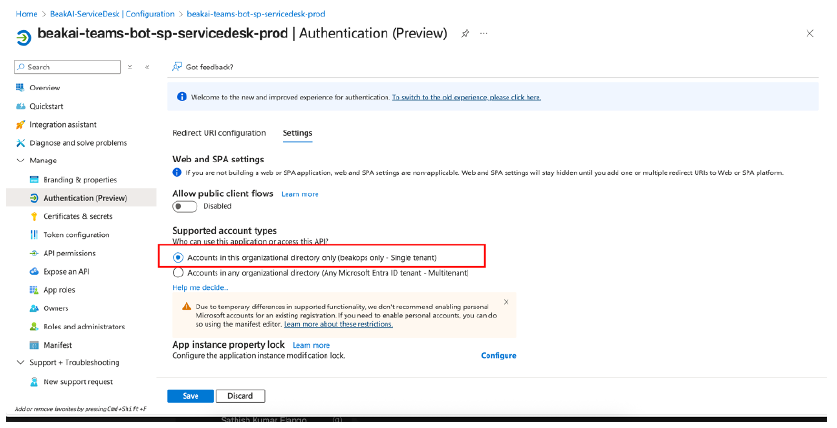Click BeakAI-ServiceDesk Configuration breadcrumb
This screenshot has height=428, width=837.
pyautogui.click(x=112, y=14)
